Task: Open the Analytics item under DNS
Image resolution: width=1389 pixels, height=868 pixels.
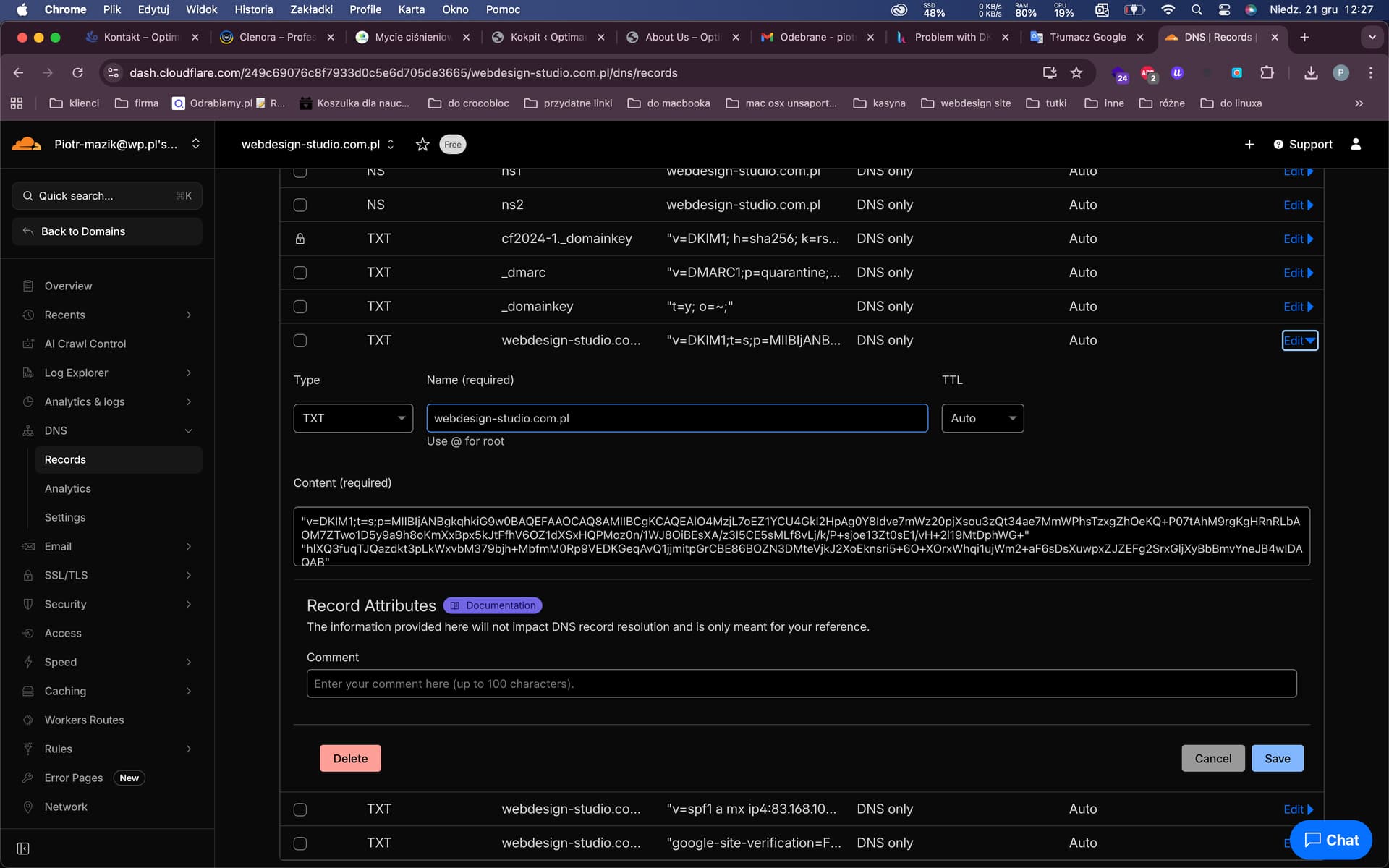Action: click(68, 488)
